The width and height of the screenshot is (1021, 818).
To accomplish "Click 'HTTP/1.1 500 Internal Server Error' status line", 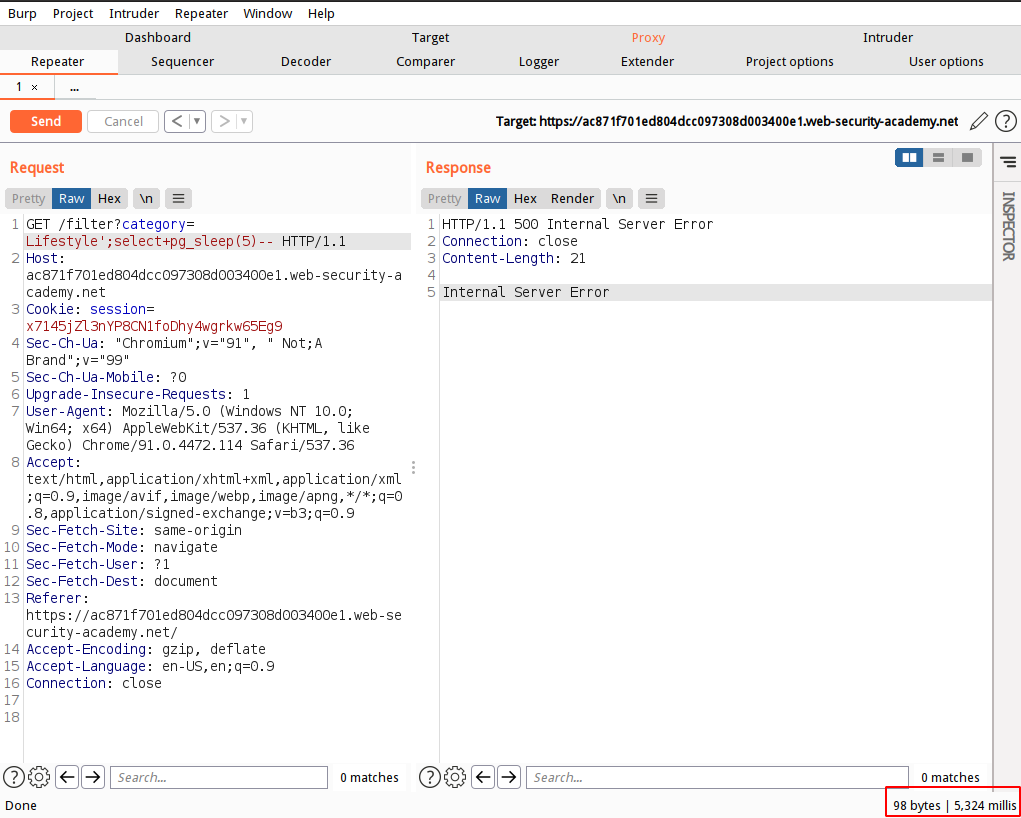I will click(578, 224).
